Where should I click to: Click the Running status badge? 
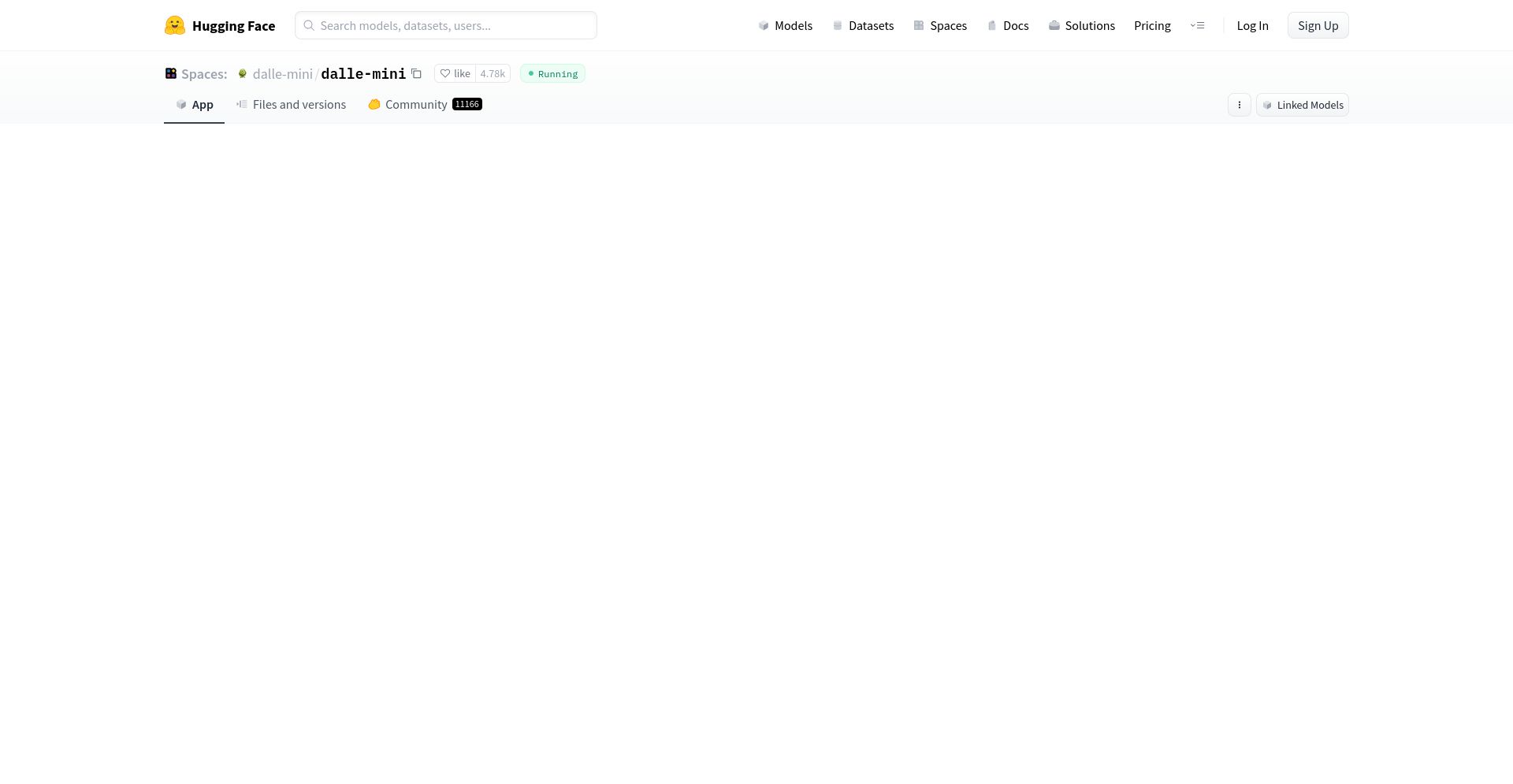tap(552, 73)
